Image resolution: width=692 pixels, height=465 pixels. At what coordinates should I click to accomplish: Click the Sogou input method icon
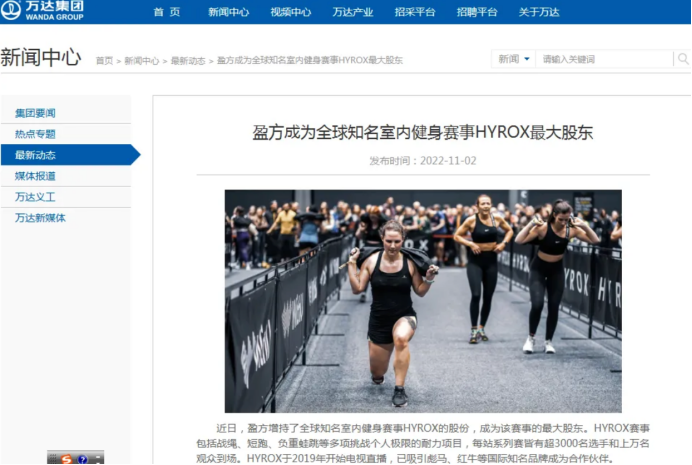[x=66, y=459]
